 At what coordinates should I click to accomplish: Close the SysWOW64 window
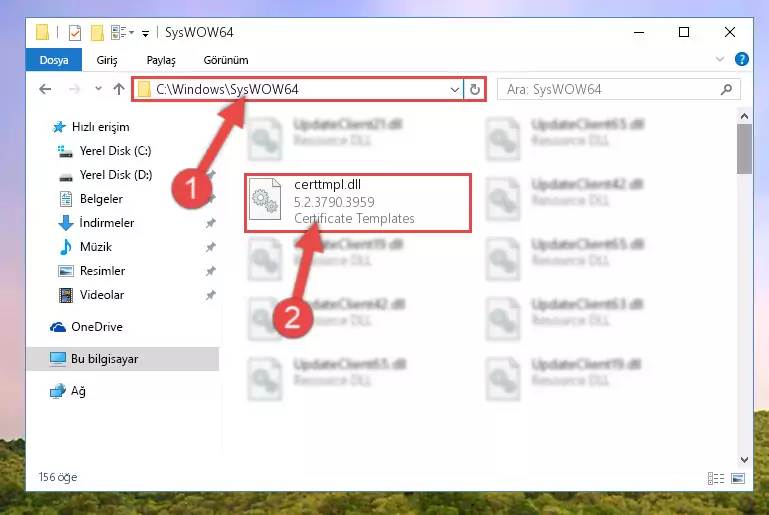730,33
